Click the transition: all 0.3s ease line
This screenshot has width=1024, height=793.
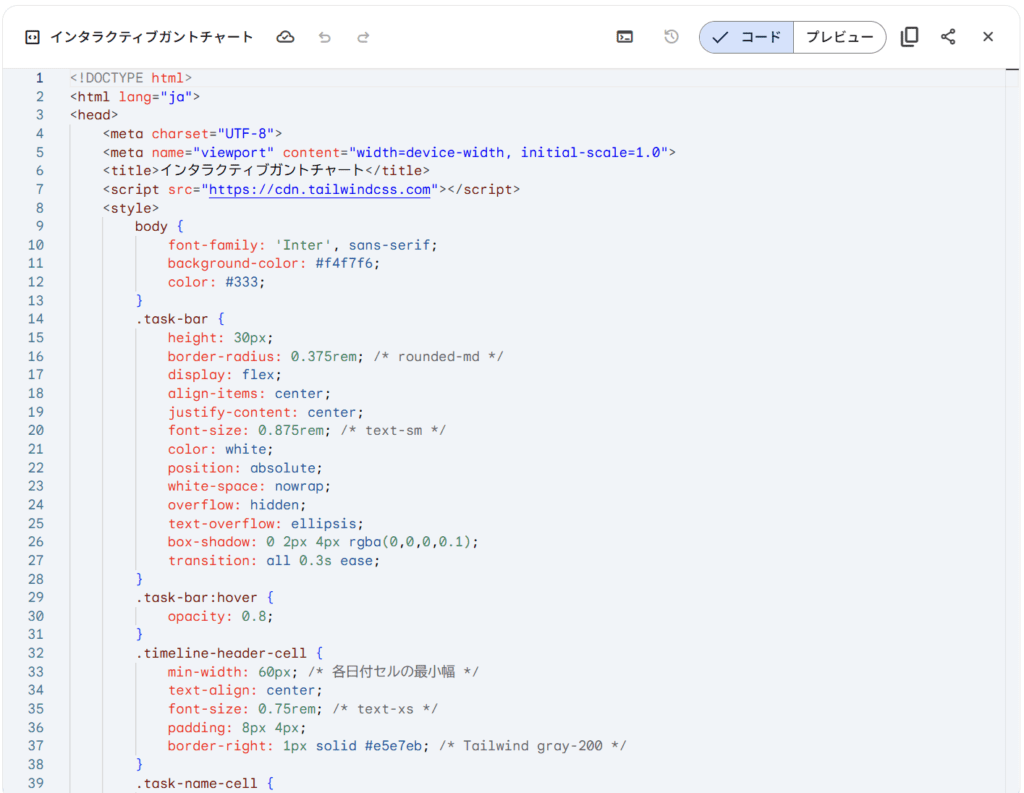point(274,560)
